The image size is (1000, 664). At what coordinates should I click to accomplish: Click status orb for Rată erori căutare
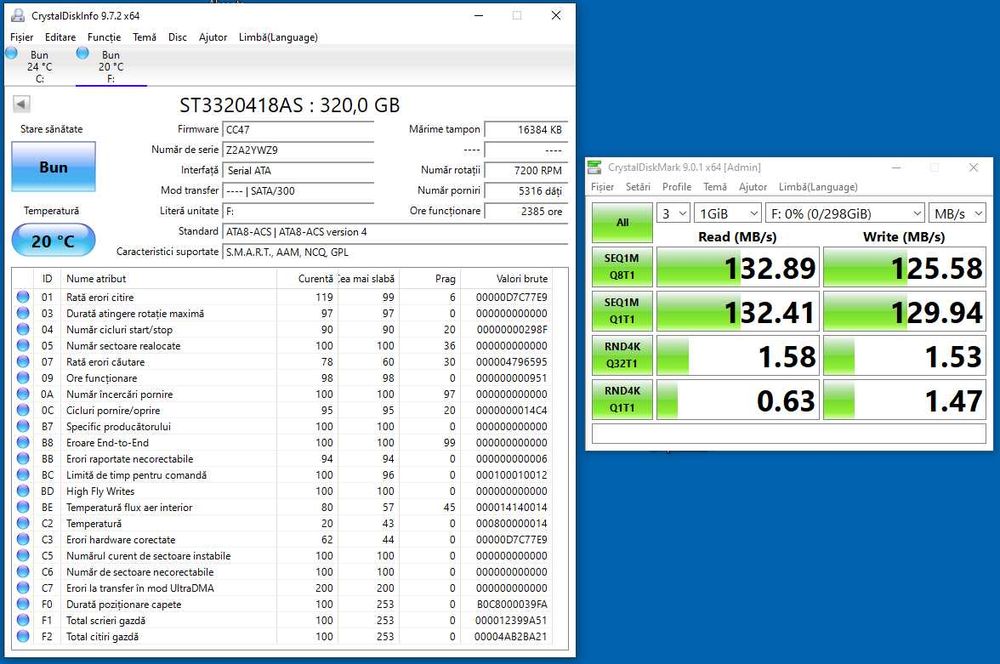pyautogui.click(x=23, y=362)
